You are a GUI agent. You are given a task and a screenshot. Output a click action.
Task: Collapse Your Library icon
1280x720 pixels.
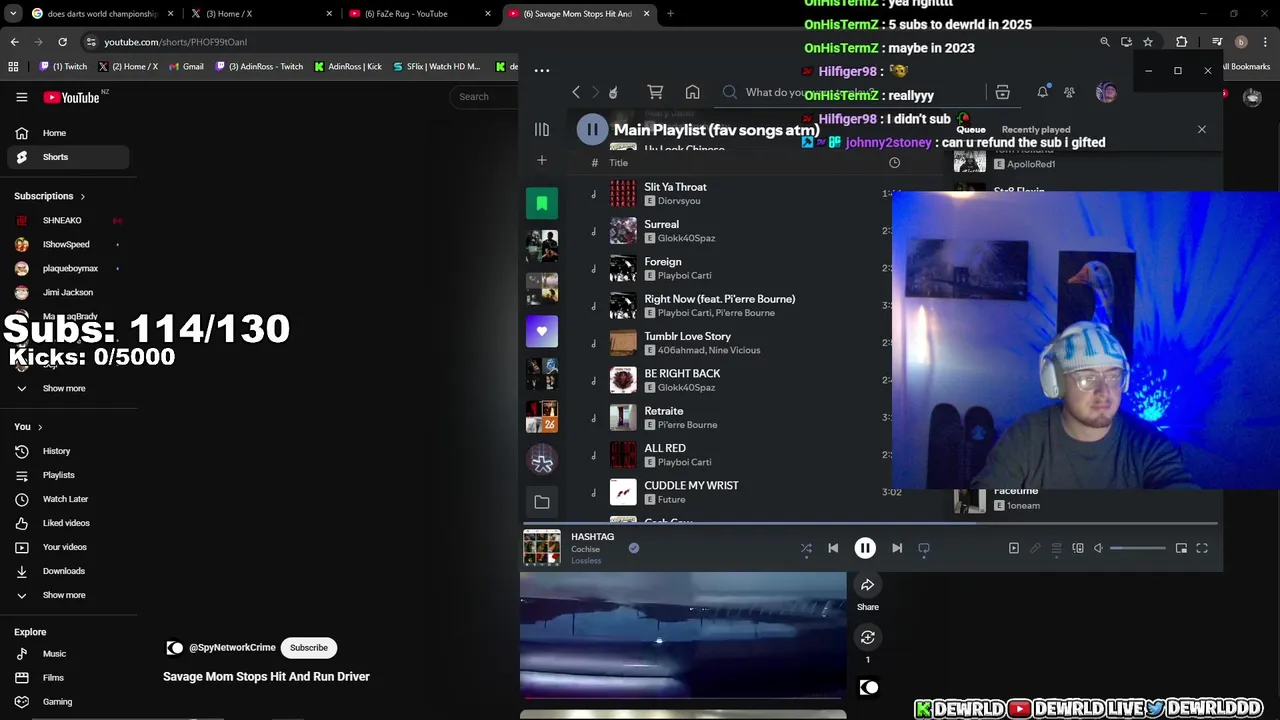click(541, 130)
